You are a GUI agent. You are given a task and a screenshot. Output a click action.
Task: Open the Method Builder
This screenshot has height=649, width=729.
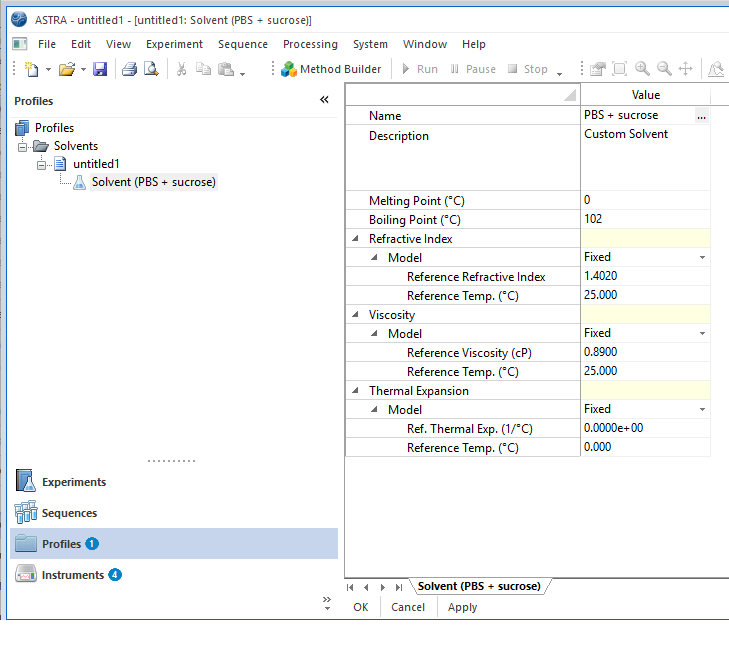pyautogui.click(x=331, y=69)
